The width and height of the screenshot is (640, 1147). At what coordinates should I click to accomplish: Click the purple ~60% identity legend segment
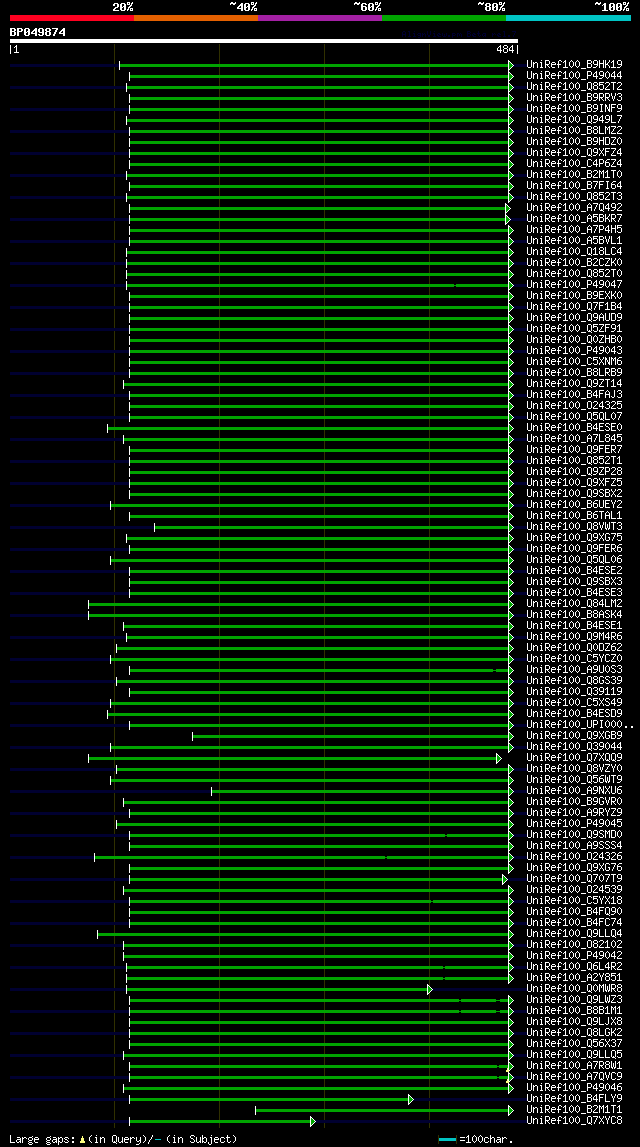320,17
